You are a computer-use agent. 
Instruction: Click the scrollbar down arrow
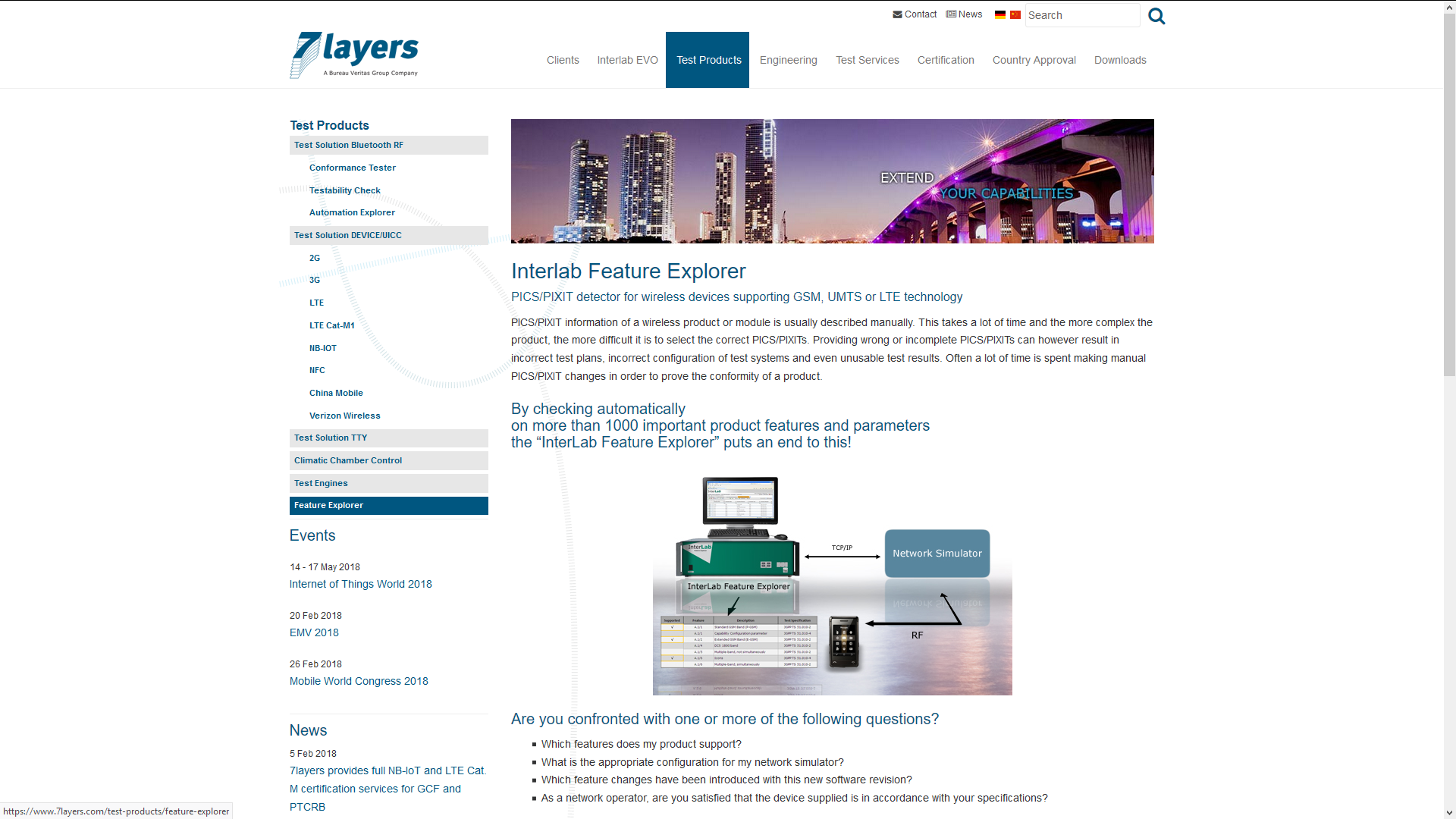1449,813
